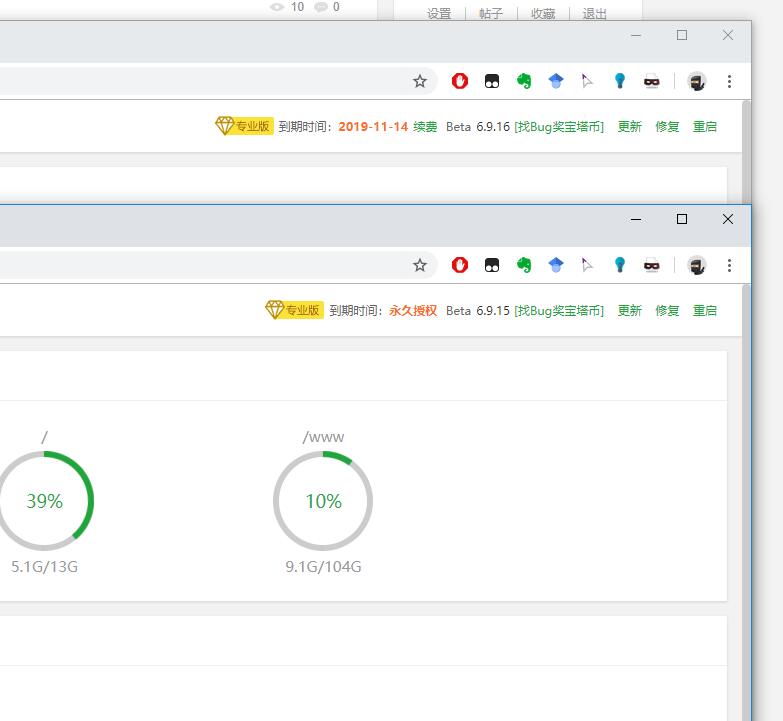Click address bar field in front window
The height and width of the screenshot is (721, 783).
(x=218, y=265)
